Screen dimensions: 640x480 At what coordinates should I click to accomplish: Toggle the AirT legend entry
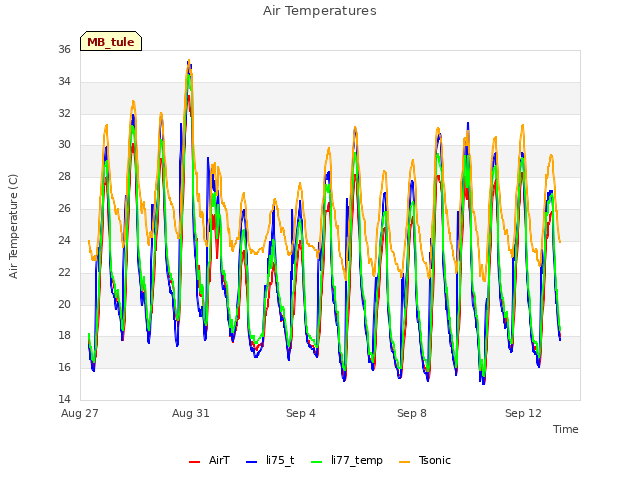(209, 460)
